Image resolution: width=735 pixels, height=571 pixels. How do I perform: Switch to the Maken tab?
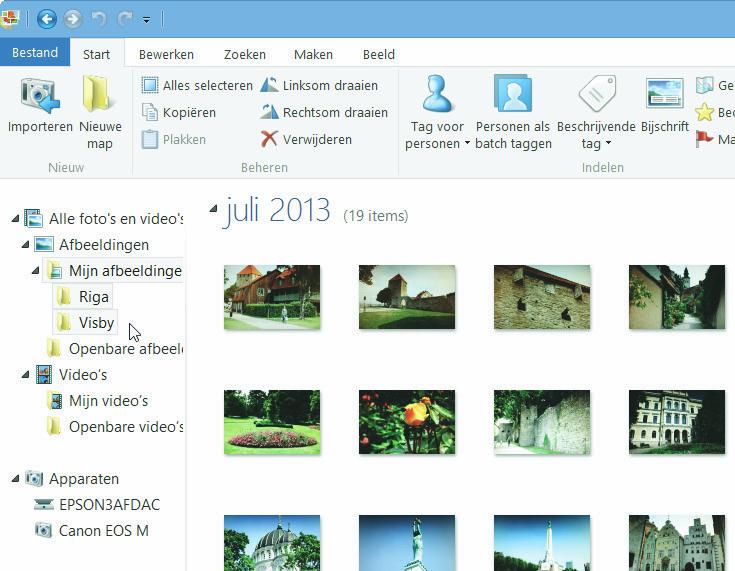(x=313, y=54)
